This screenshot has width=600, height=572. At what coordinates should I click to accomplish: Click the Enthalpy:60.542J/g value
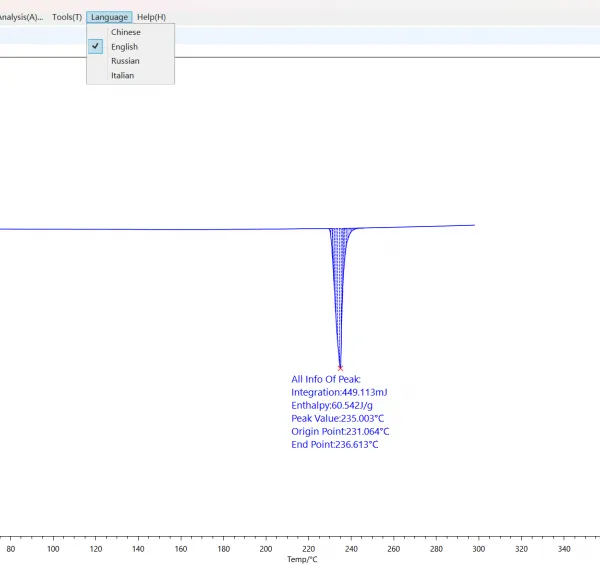click(x=332, y=405)
